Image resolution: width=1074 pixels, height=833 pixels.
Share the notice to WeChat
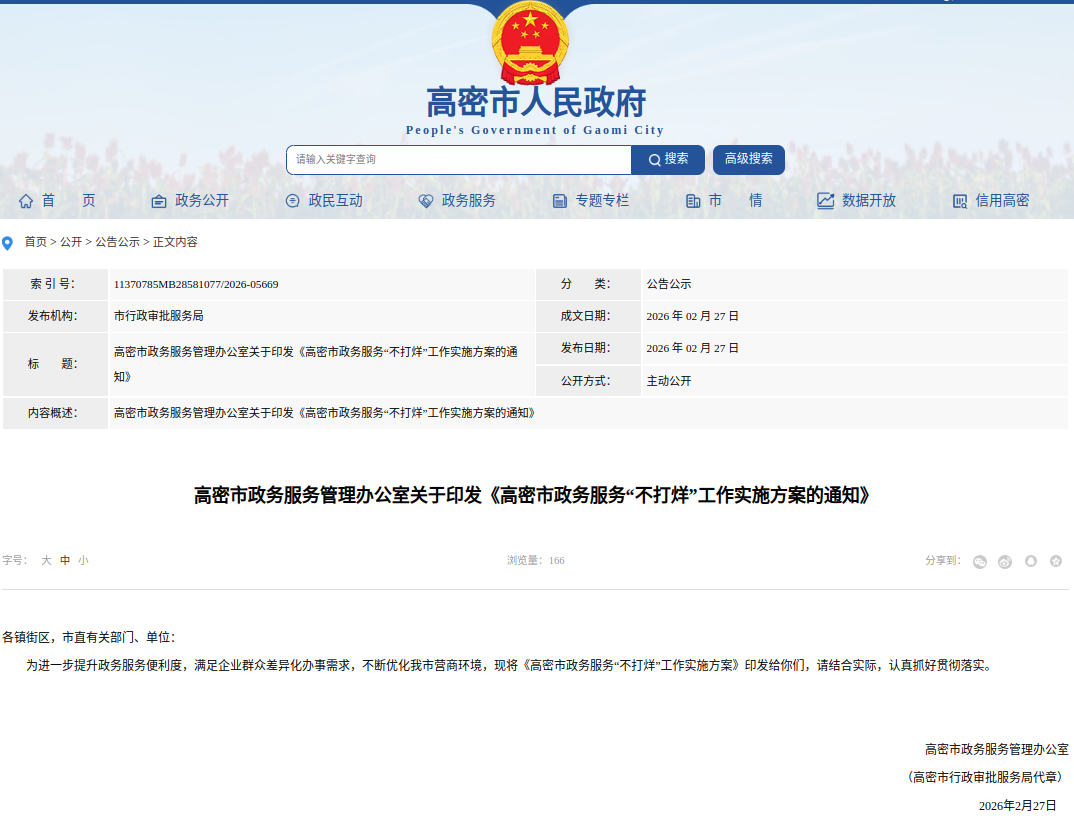(980, 561)
